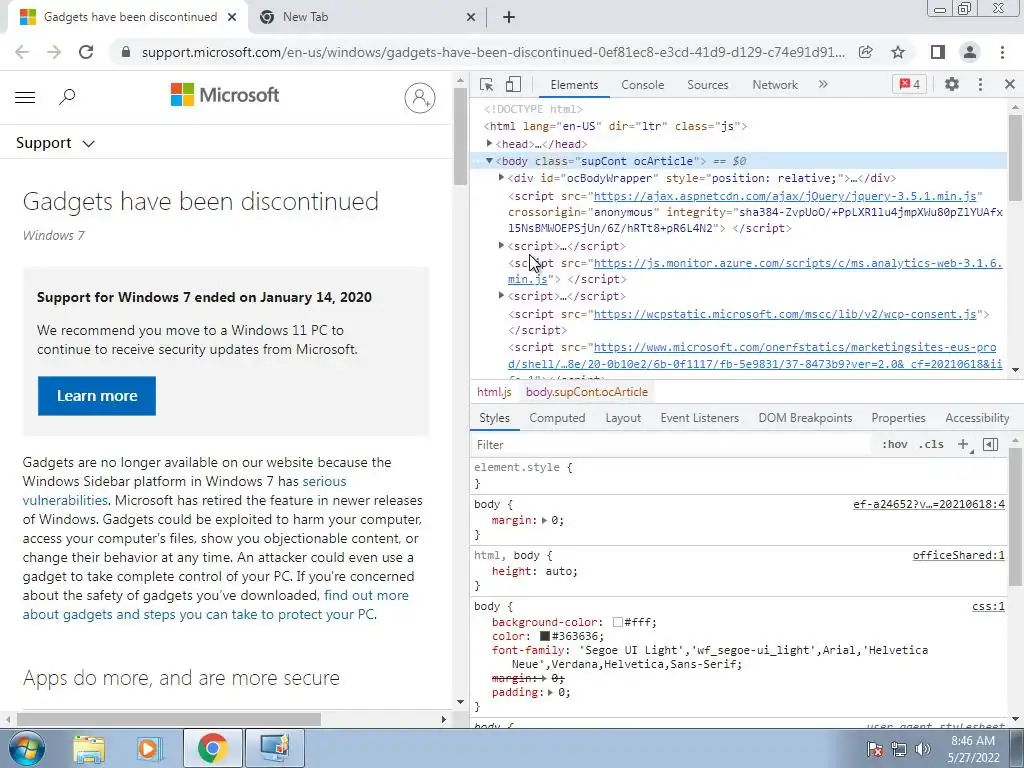Select the html.js breadcrumb item
The height and width of the screenshot is (768, 1024).
[494, 392]
